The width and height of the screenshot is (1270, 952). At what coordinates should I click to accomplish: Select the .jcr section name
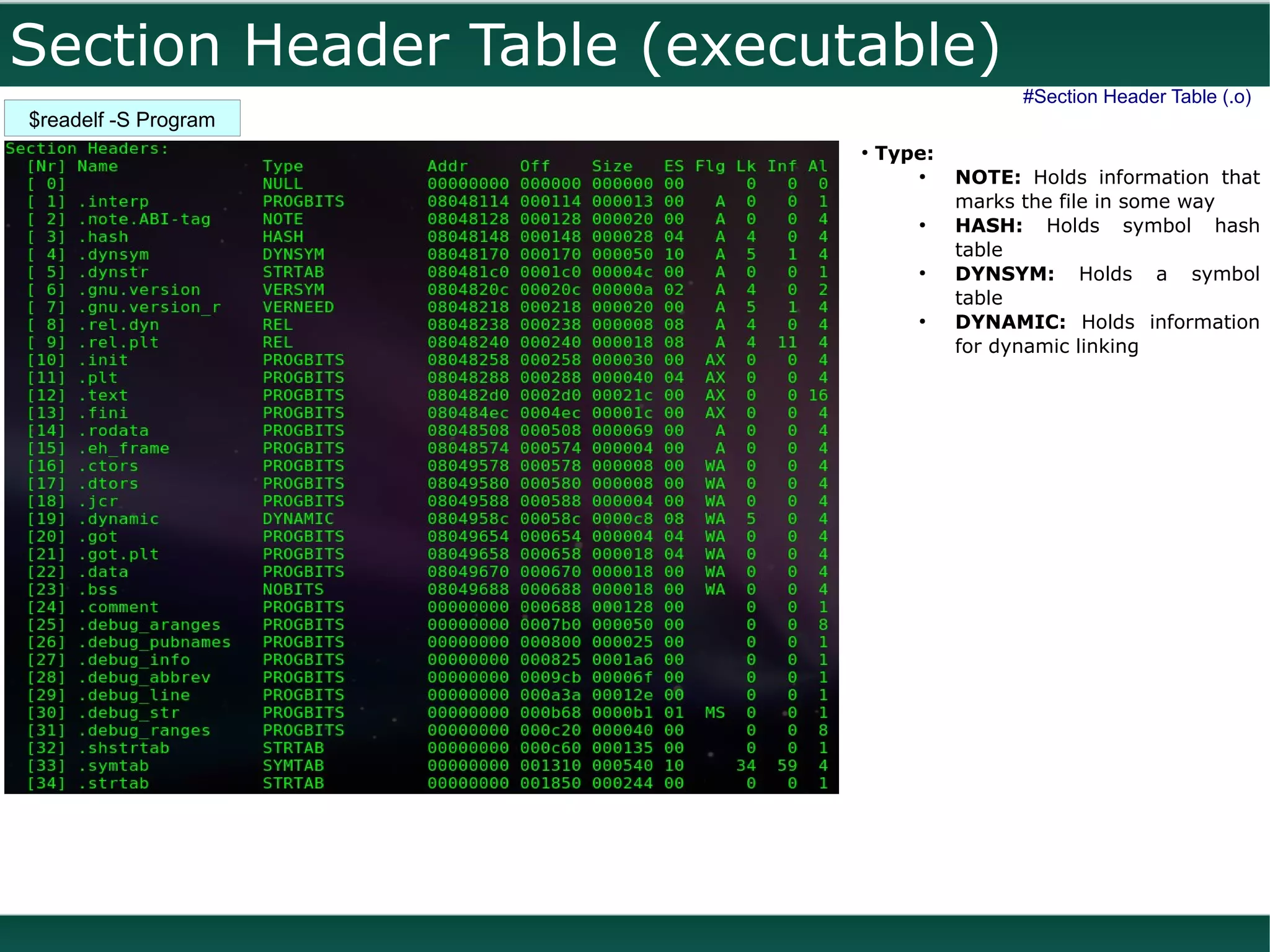tap(98, 501)
